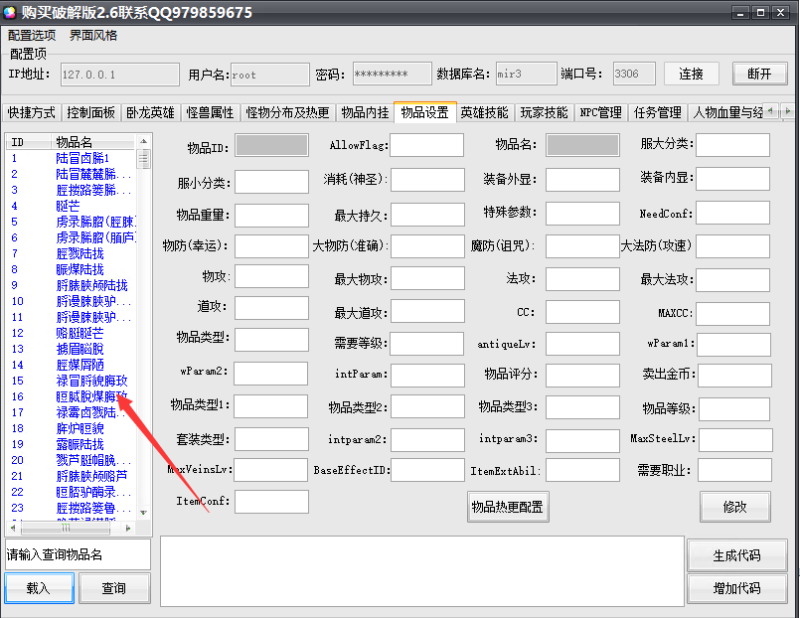Switch to the 玩家技能 tab
The image size is (800, 618).
pos(544,112)
